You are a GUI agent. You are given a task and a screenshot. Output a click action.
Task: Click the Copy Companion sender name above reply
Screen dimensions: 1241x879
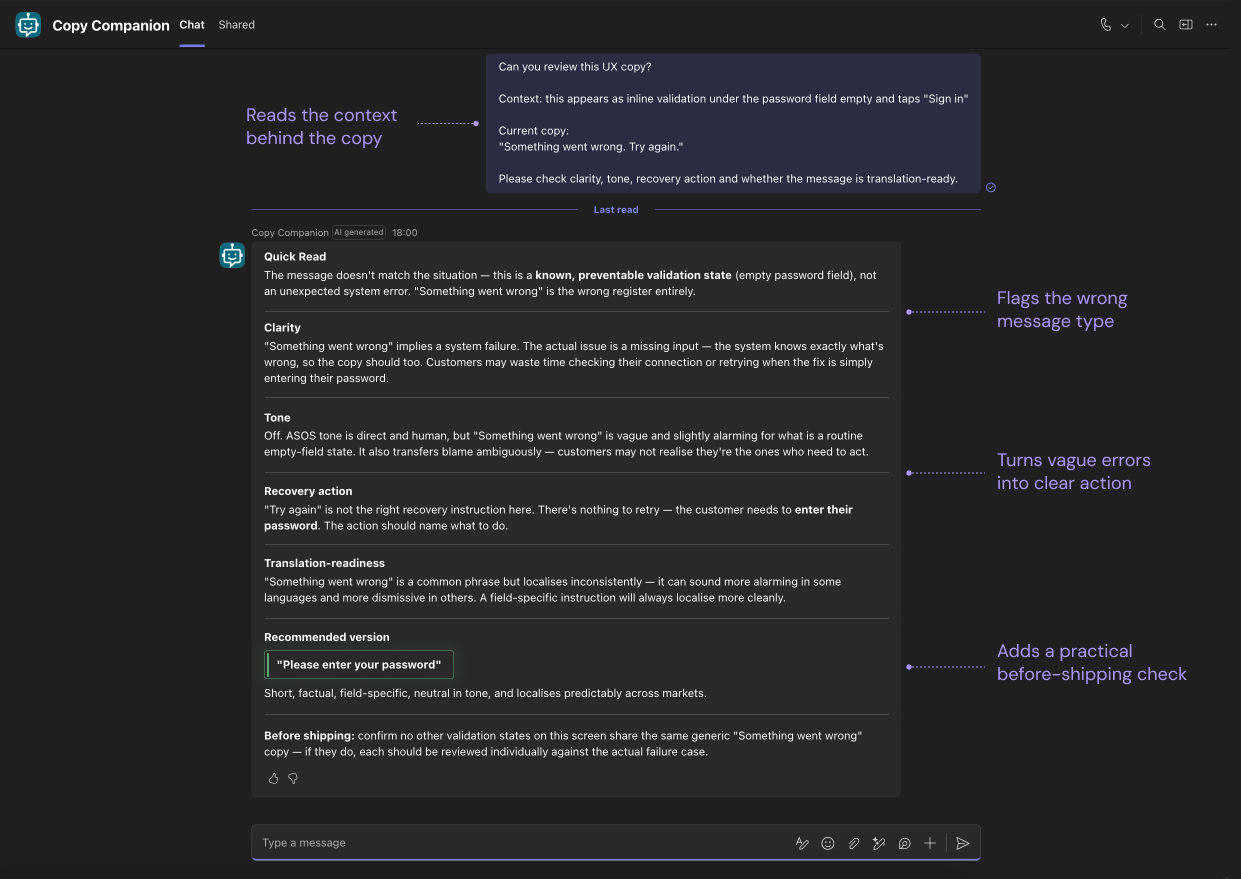[x=290, y=233]
